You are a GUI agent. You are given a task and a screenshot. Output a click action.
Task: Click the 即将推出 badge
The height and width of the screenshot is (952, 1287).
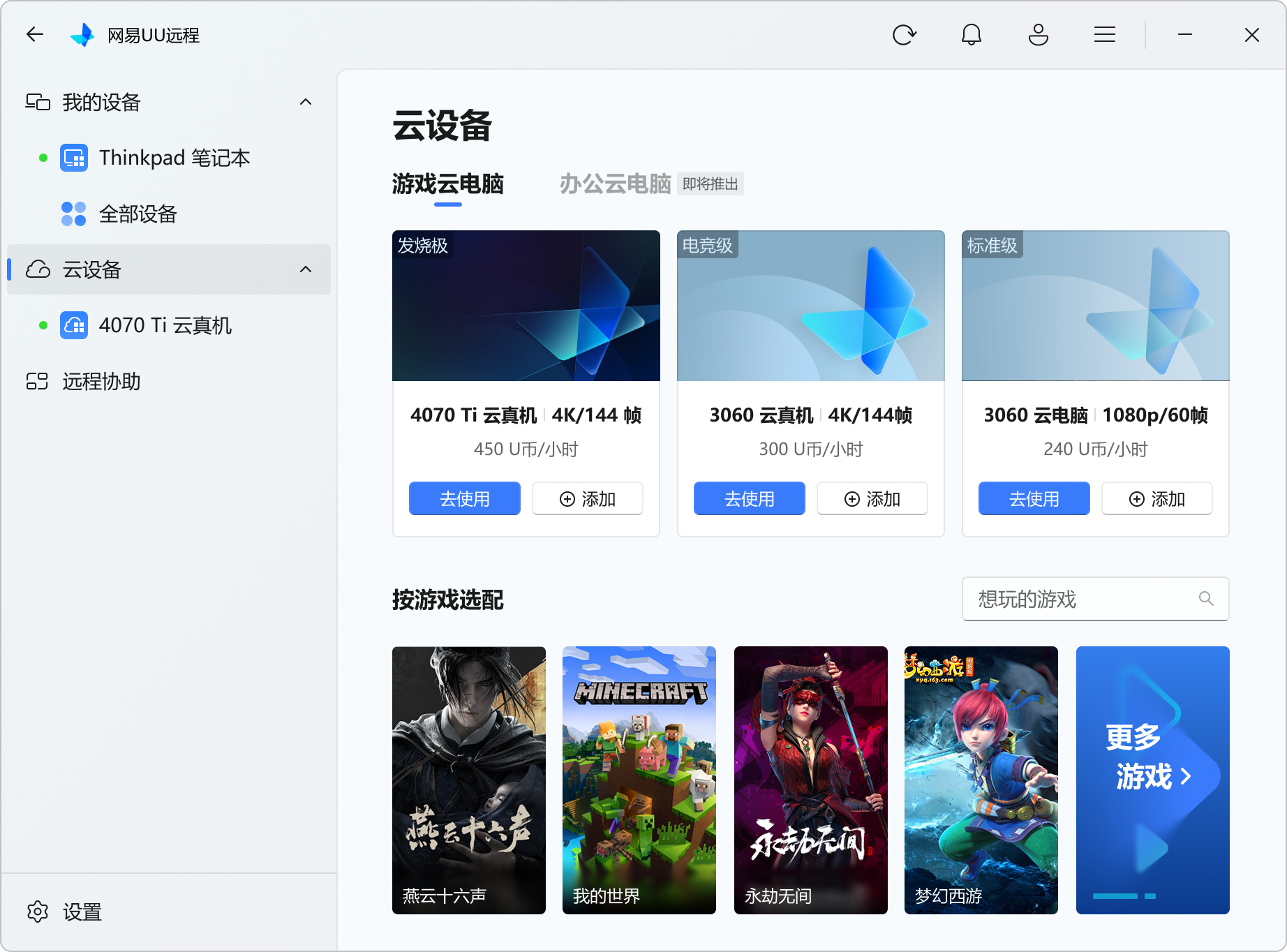711,184
